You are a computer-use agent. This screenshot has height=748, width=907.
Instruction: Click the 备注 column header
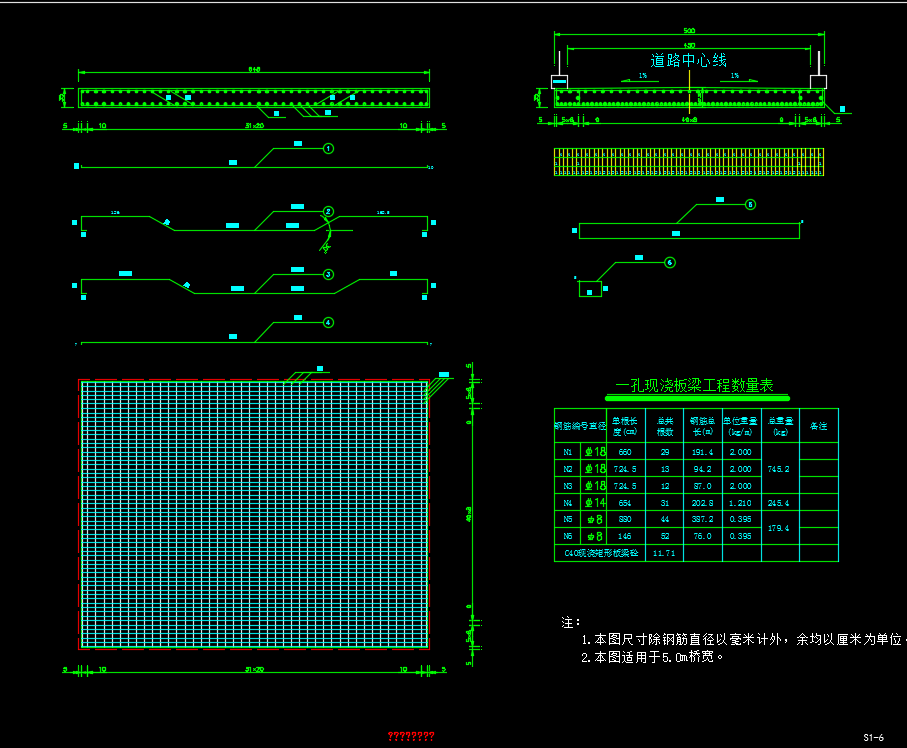click(818, 426)
